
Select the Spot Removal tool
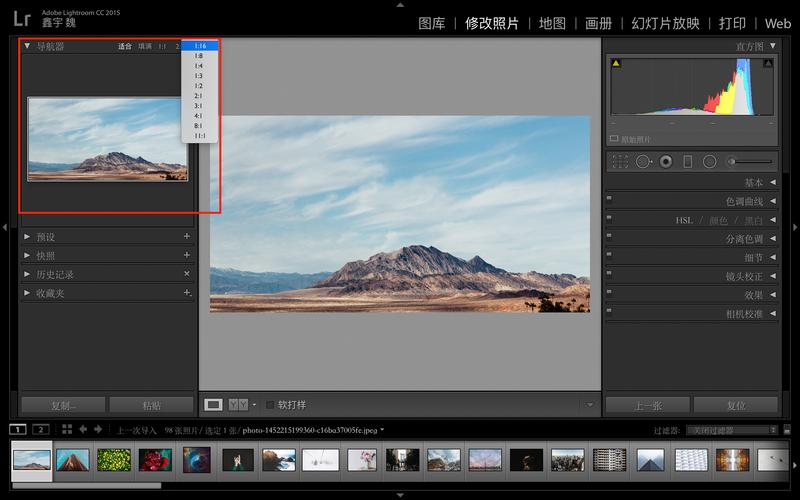click(x=643, y=161)
